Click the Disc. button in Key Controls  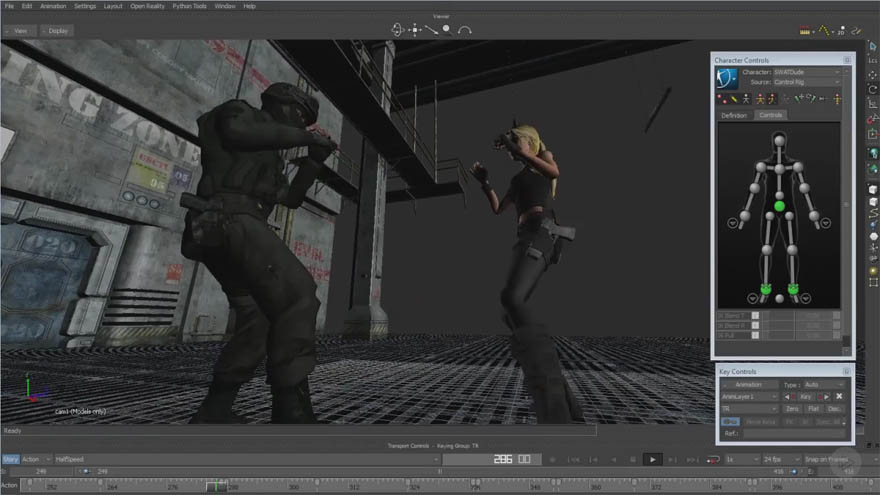click(834, 409)
